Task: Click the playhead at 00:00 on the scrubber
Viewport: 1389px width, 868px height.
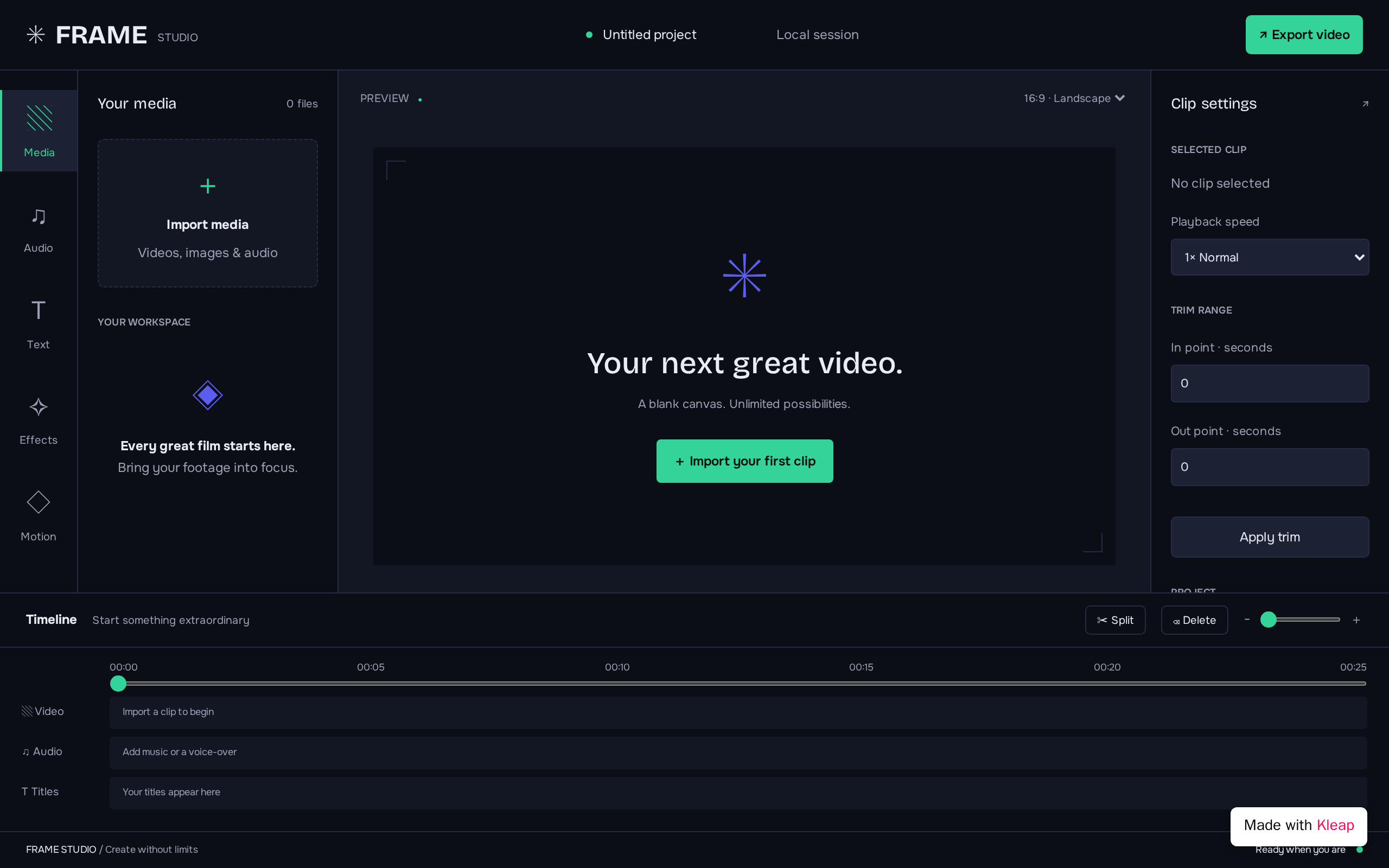Action: coord(118,683)
